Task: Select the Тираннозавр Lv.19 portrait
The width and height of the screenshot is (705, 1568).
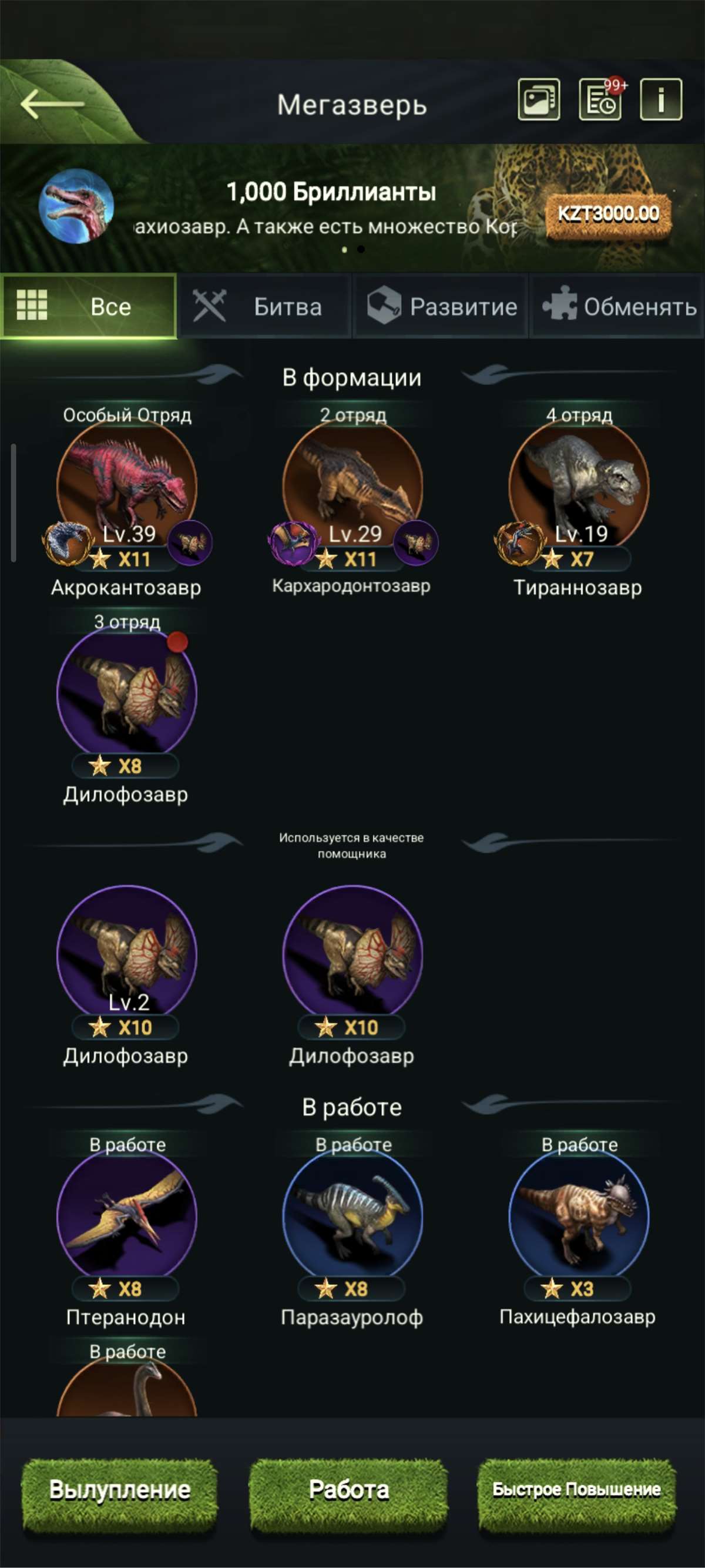Action: tap(579, 485)
